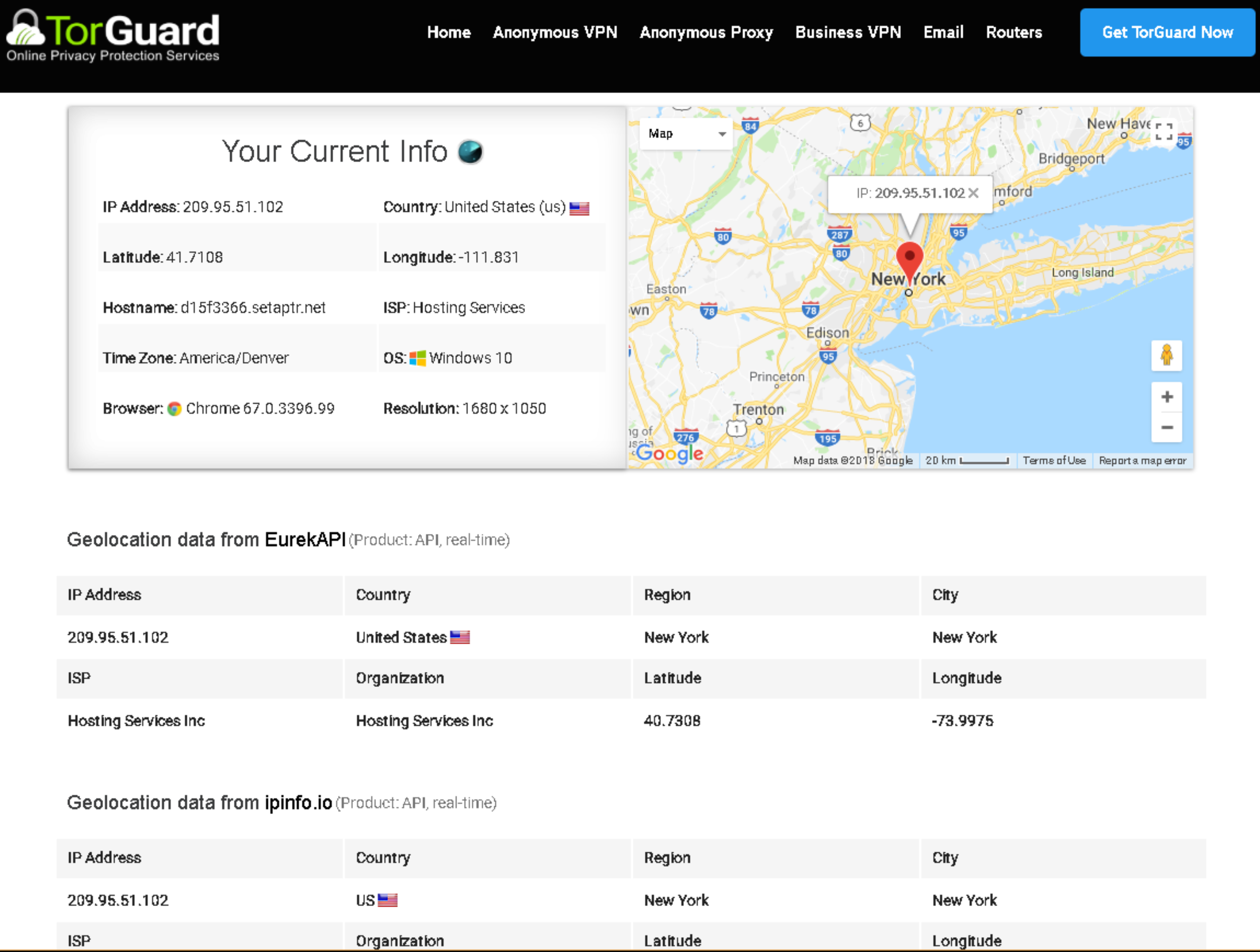Go to Anonymous Proxy page

tap(706, 33)
